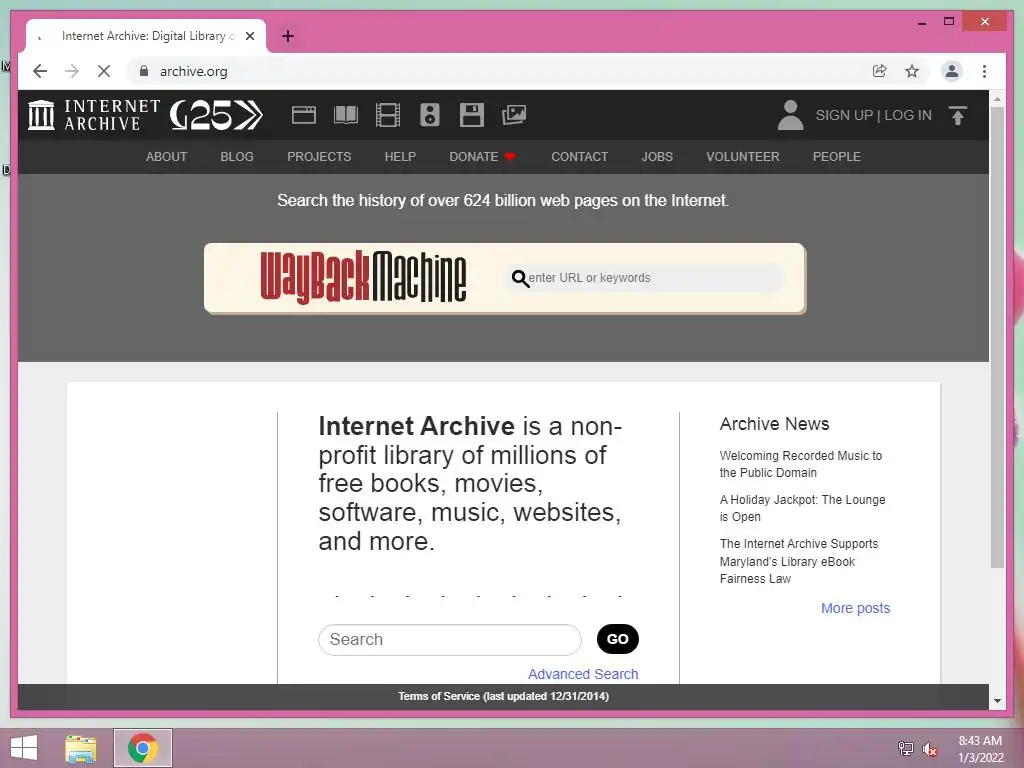Minimize the Chrome window
Image resolution: width=1024 pixels, height=768 pixels.
pyautogui.click(x=921, y=22)
